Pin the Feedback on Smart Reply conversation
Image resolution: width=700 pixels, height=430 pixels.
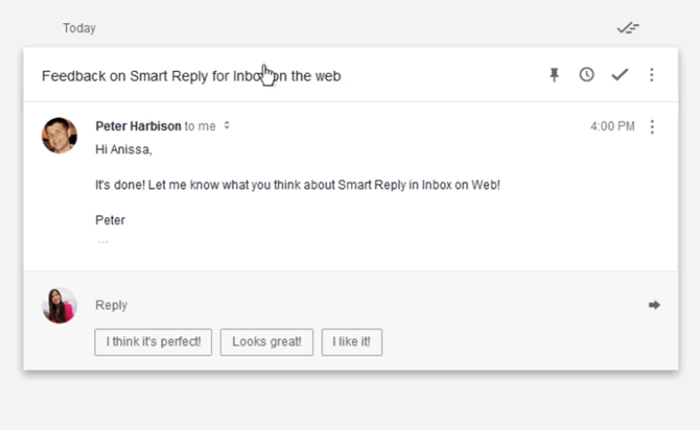554,75
